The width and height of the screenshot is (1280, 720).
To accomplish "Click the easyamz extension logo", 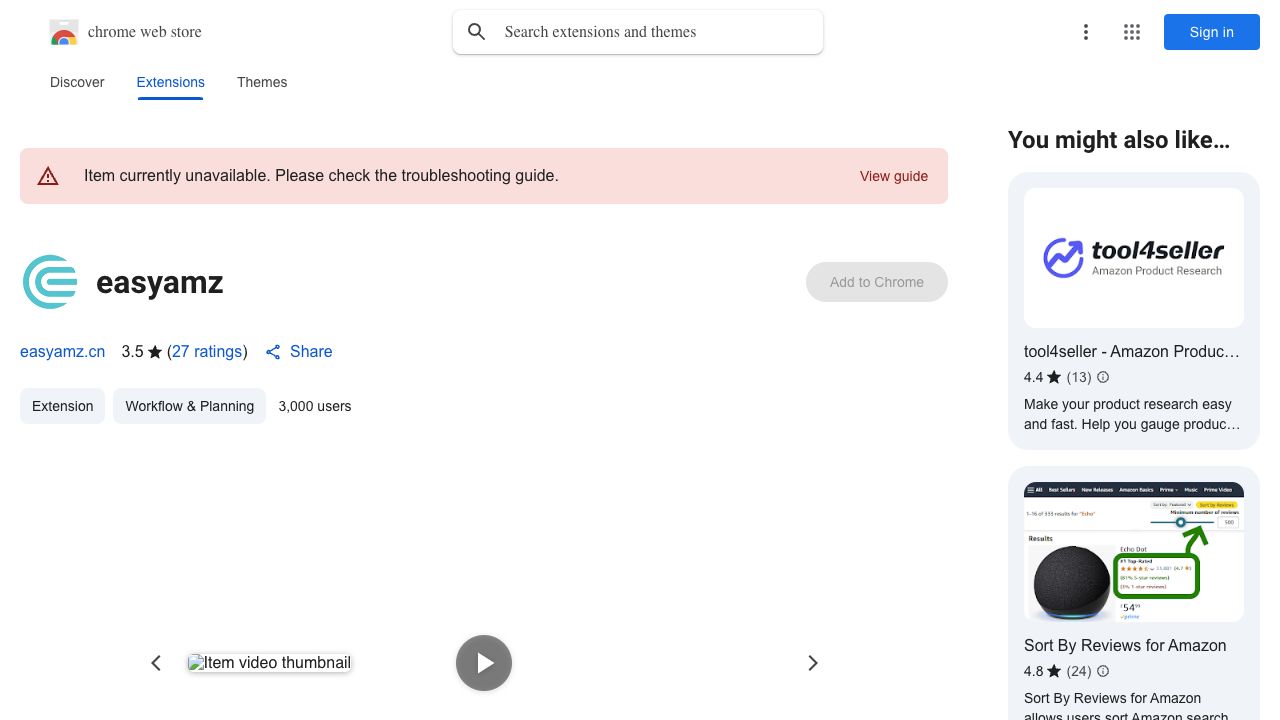I will (x=50, y=282).
